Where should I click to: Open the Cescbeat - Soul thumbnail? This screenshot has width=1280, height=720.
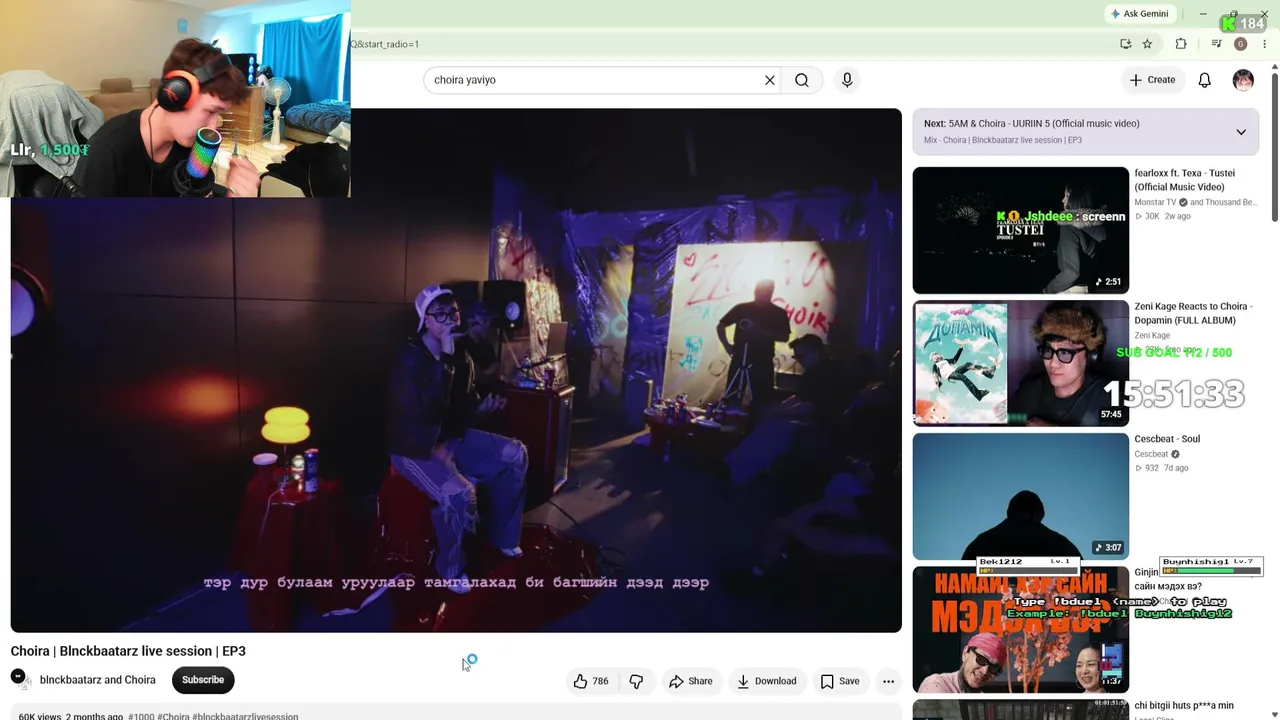point(1020,496)
